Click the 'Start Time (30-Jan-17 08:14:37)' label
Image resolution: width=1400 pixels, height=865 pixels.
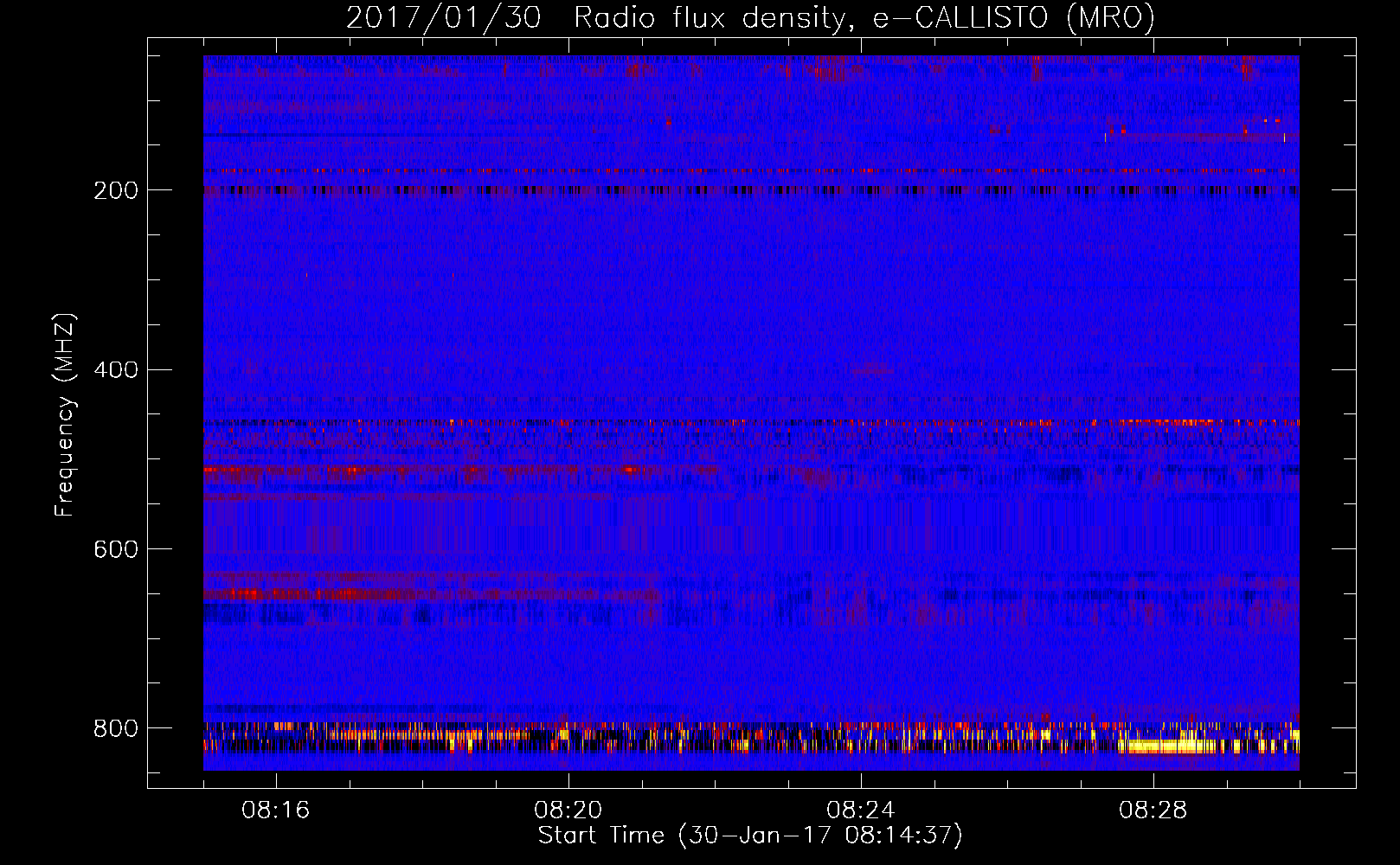click(x=750, y=836)
